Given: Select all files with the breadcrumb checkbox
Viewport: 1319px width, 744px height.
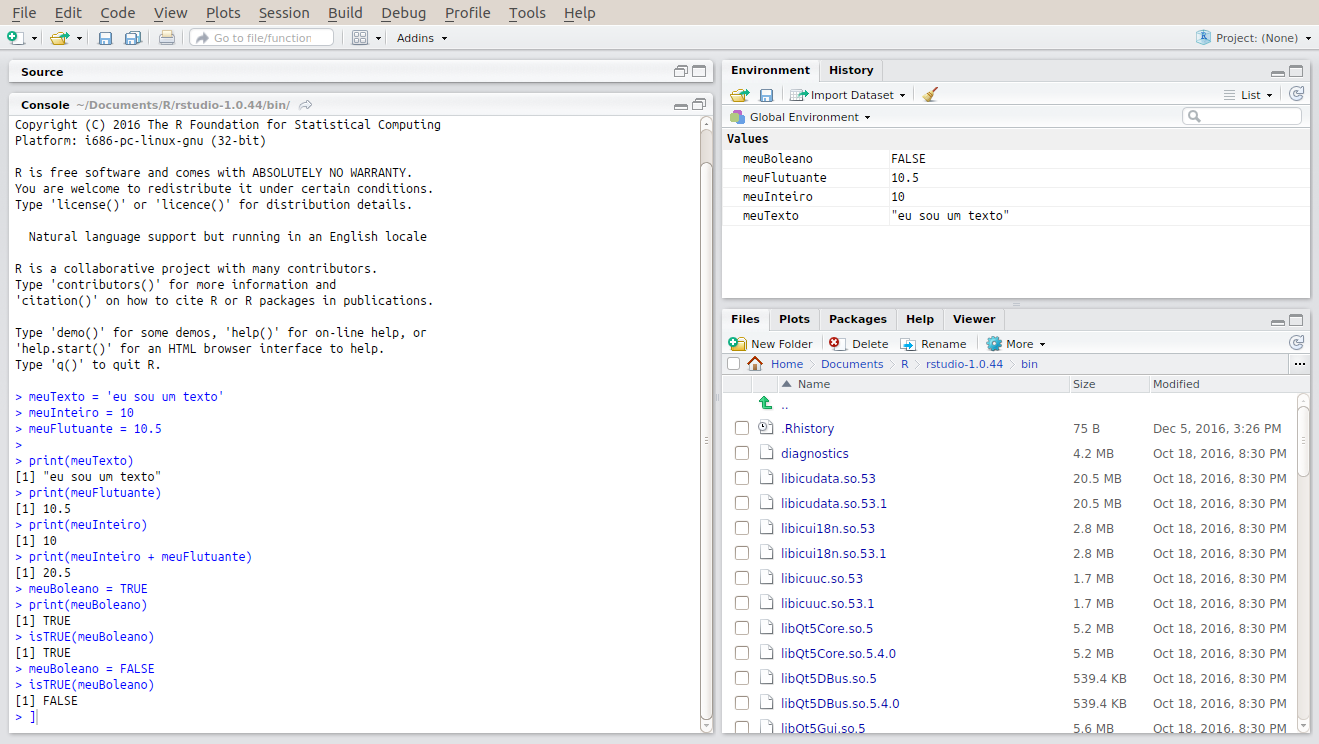Looking at the screenshot, I should click(x=734, y=364).
